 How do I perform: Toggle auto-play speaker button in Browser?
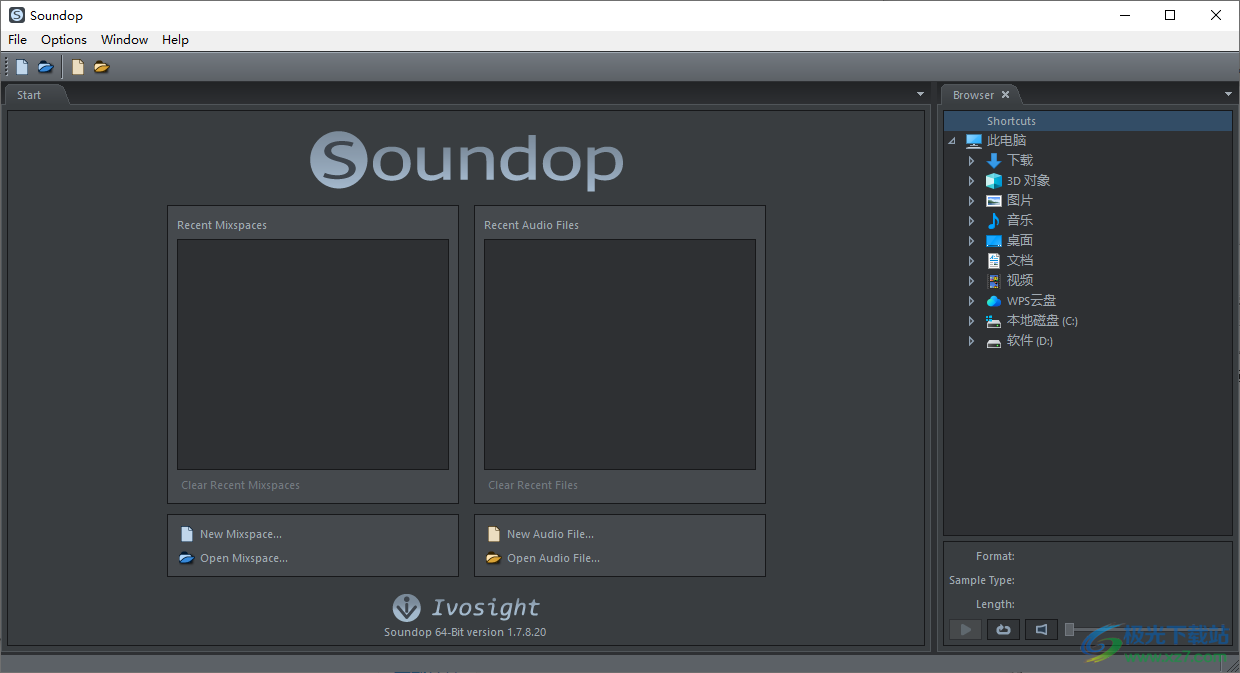click(x=1041, y=629)
